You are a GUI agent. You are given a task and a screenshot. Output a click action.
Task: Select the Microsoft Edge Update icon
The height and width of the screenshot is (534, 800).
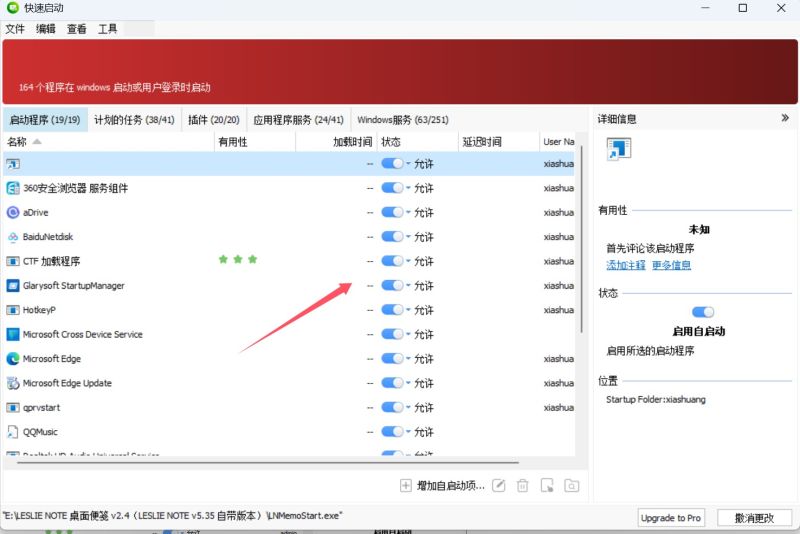click(x=13, y=383)
